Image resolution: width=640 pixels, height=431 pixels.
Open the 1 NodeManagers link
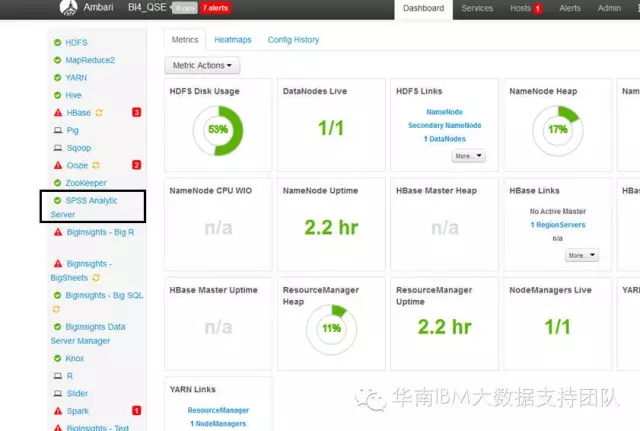pos(218,424)
